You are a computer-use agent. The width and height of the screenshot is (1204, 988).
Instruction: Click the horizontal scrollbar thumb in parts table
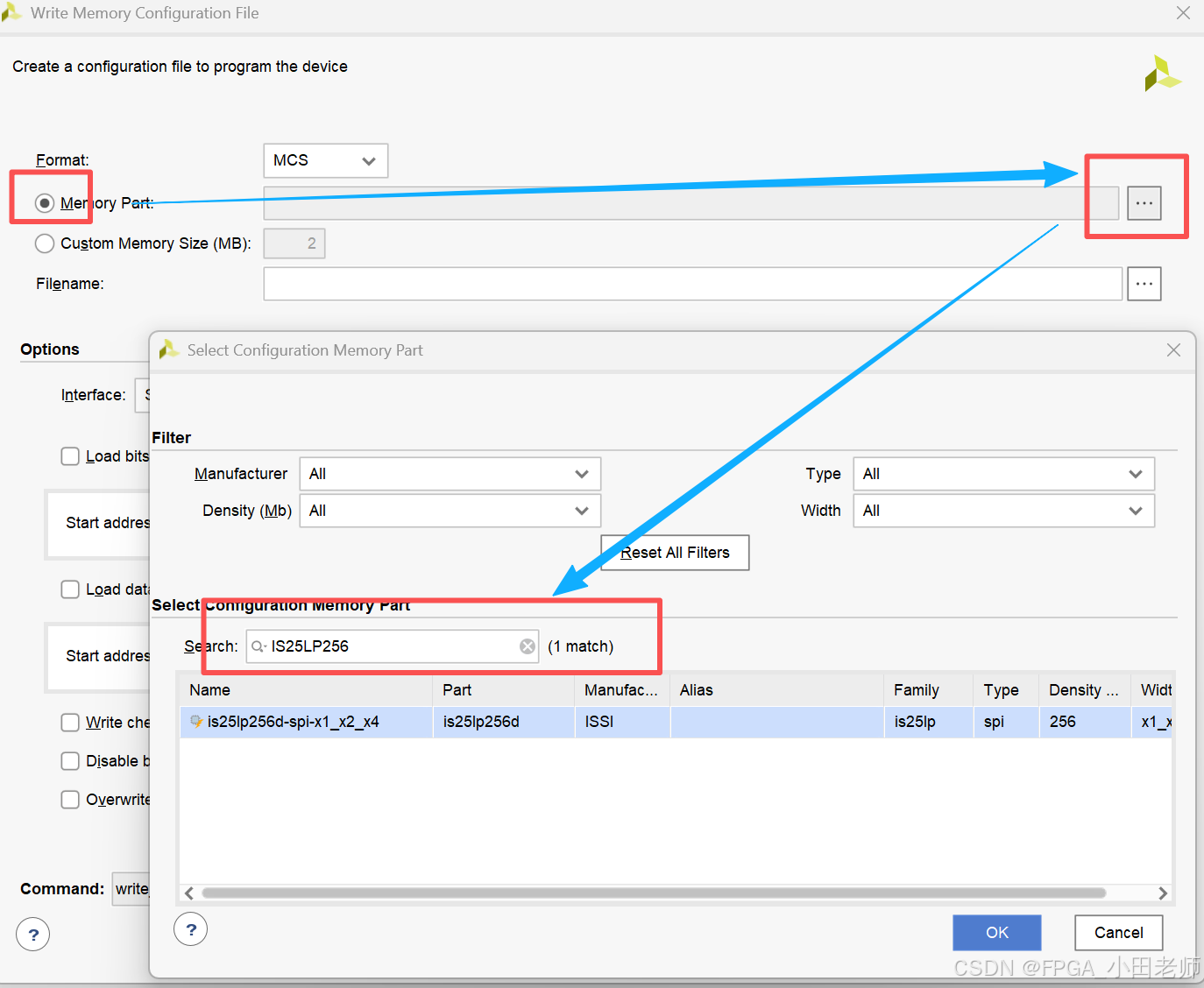(654, 893)
